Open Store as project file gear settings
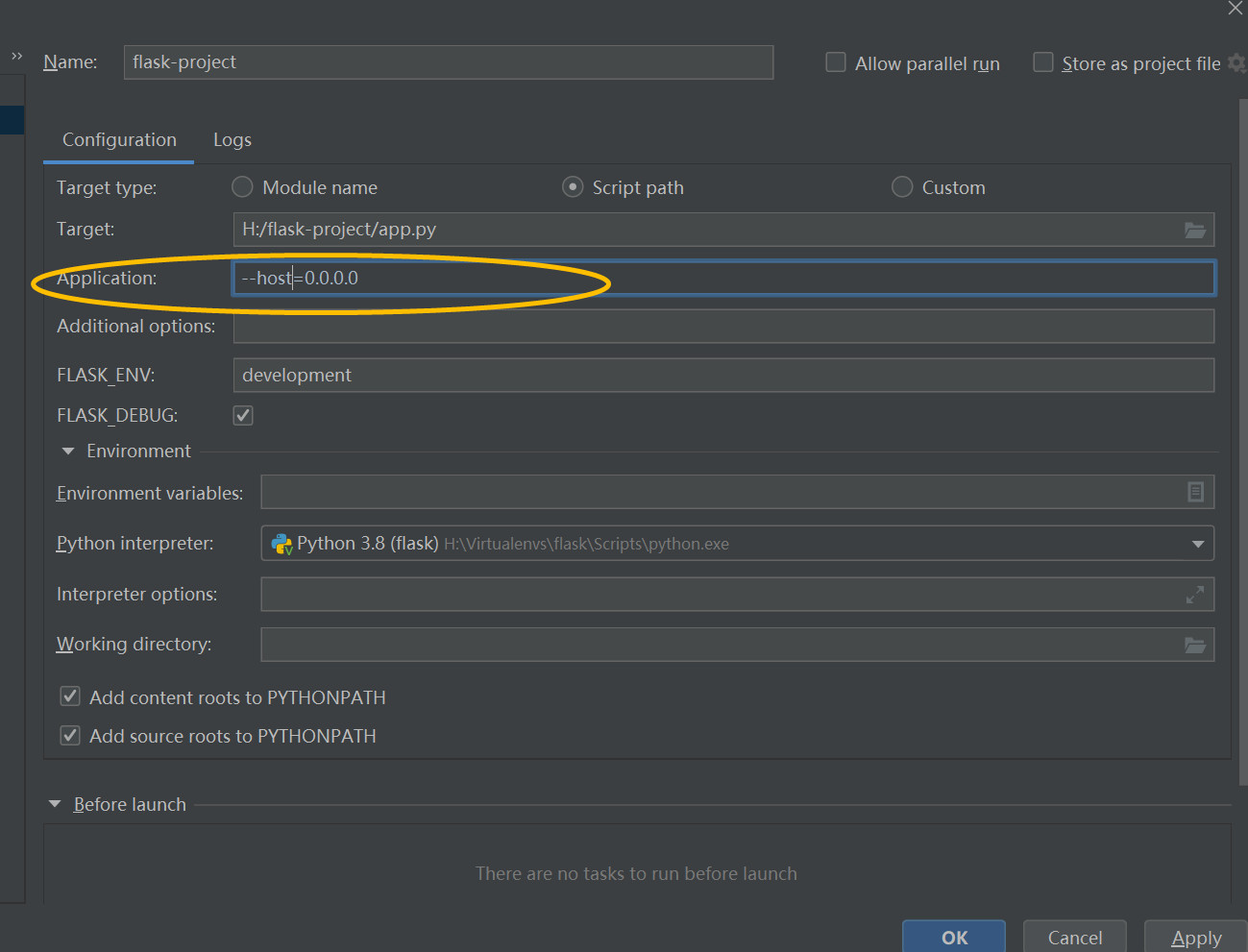1248x952 pixels. [x=1237, y=63]
